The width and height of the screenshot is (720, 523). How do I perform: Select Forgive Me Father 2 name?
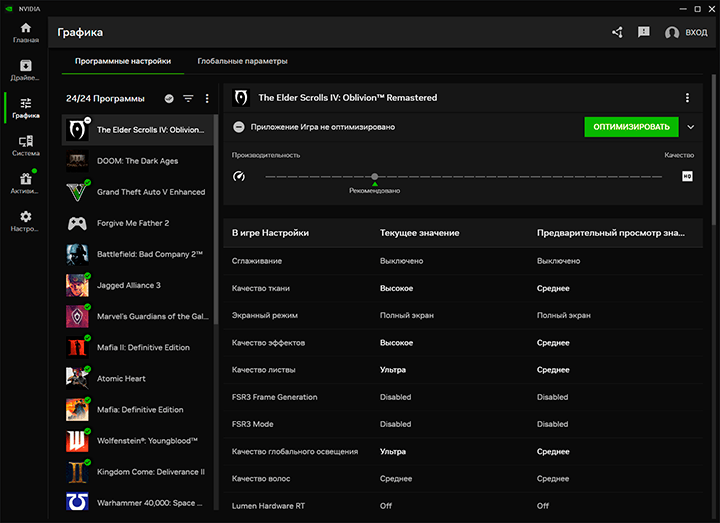coord(133,223)
